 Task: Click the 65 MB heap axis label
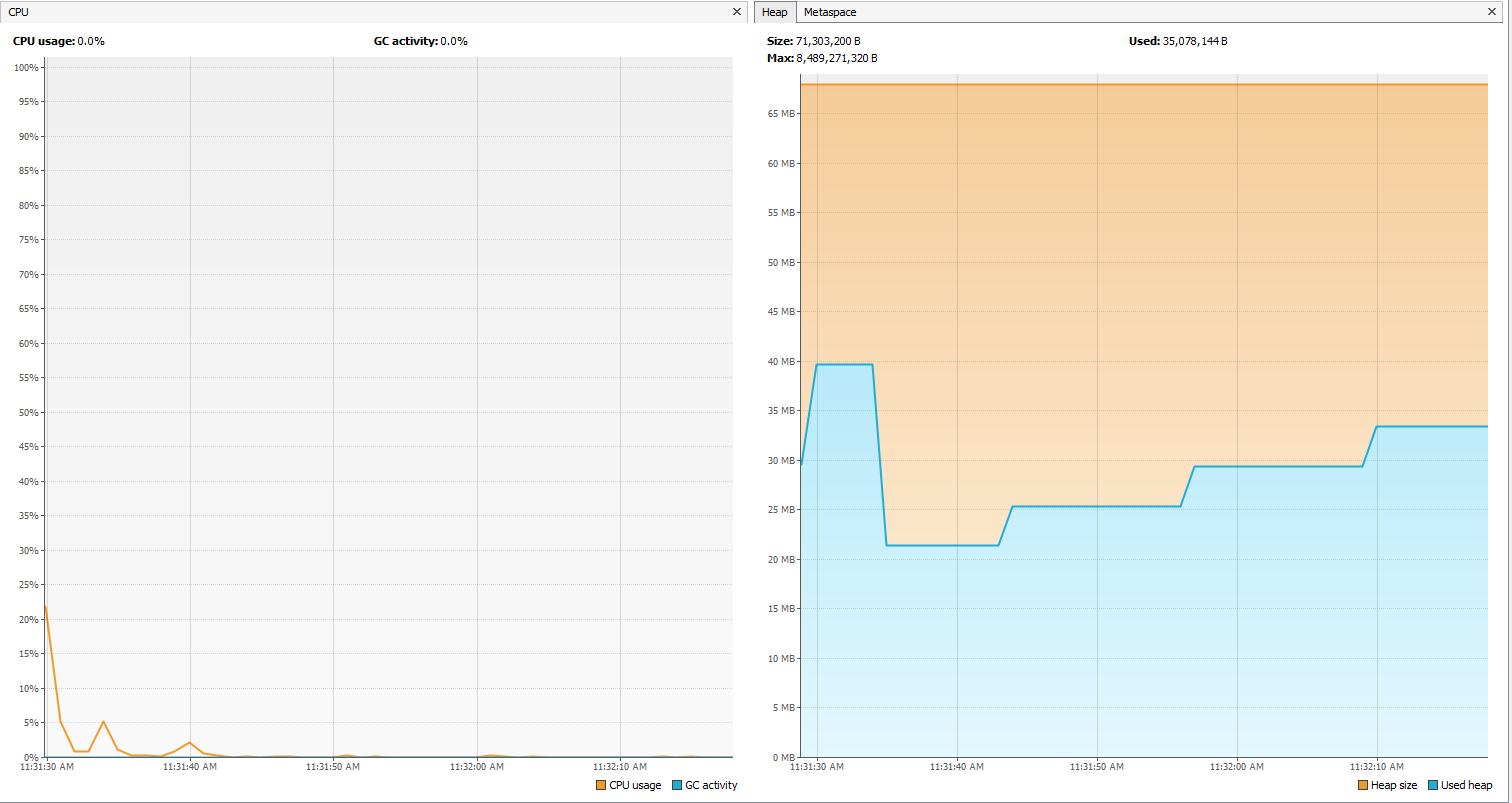[x=782, y=114]
